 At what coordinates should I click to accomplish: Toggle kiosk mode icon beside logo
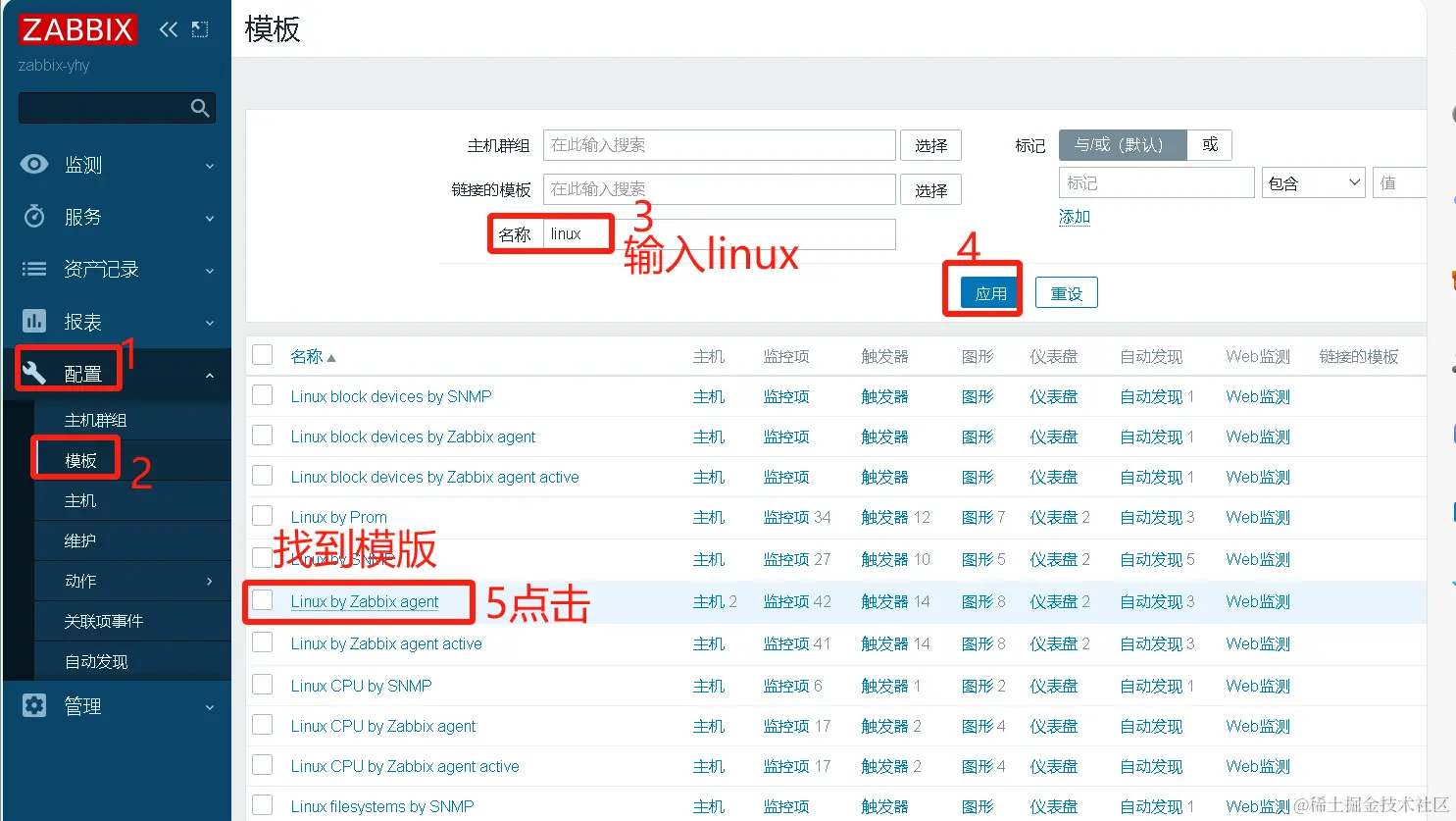point(200,29)
